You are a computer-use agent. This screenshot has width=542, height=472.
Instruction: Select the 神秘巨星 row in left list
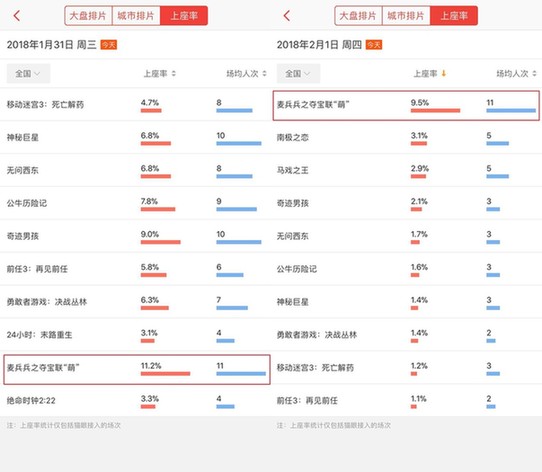[136, 137]
